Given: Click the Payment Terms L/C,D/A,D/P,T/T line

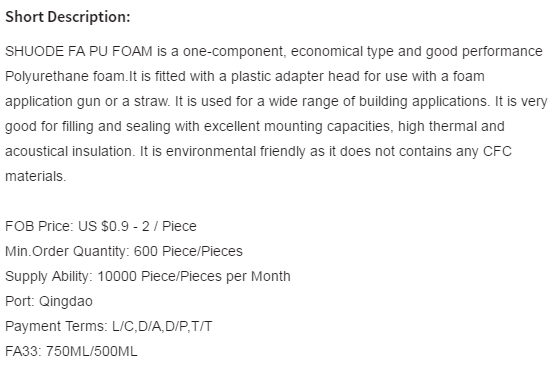Looking at the screenshot, I should point(109,326).
